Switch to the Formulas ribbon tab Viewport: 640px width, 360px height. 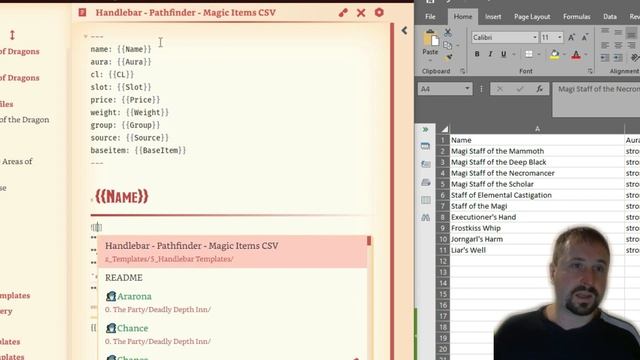(x=576, y=17)
